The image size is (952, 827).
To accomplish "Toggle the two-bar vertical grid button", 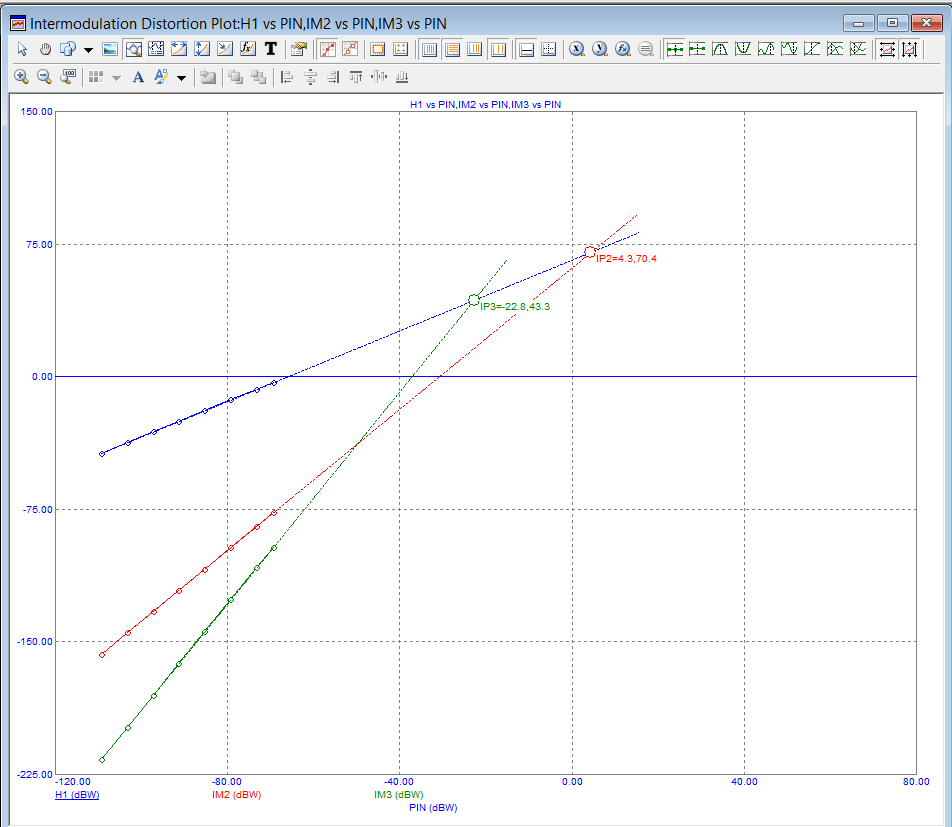I will [498, 49].
